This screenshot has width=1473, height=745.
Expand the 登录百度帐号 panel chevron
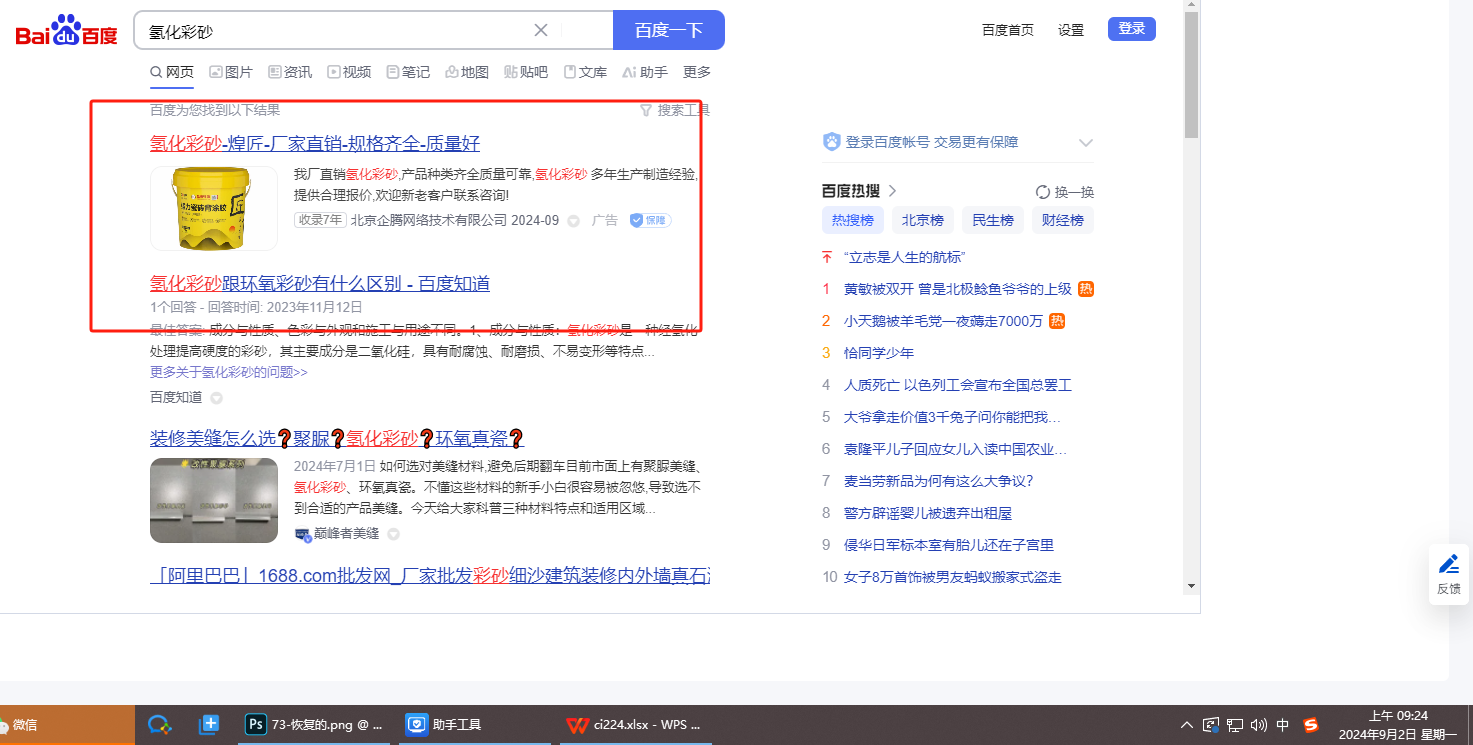(1086, 142)
